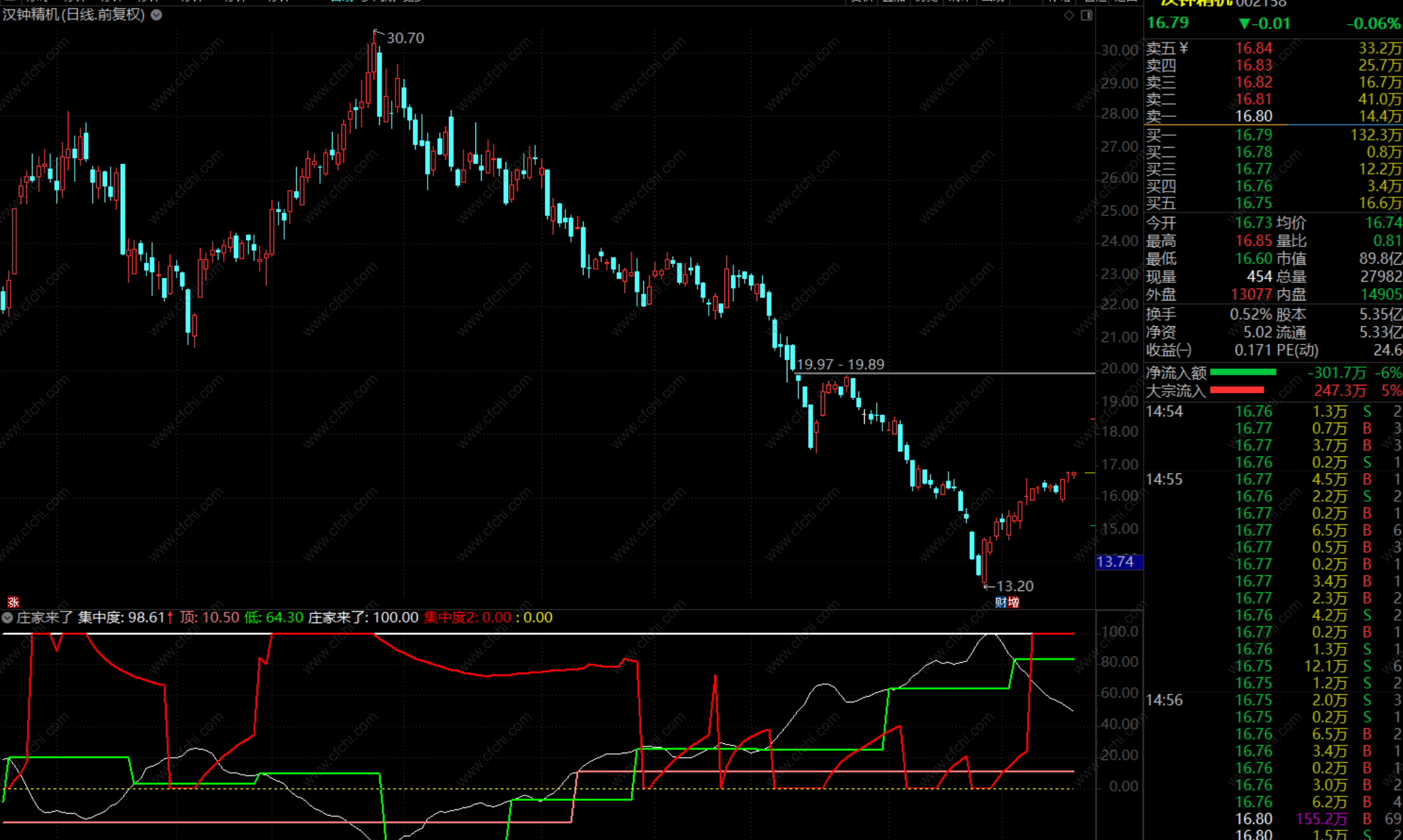Select the 155.2万 large trade row
This screenshot has height=840, width=1403.
(x=1321, y=819)
